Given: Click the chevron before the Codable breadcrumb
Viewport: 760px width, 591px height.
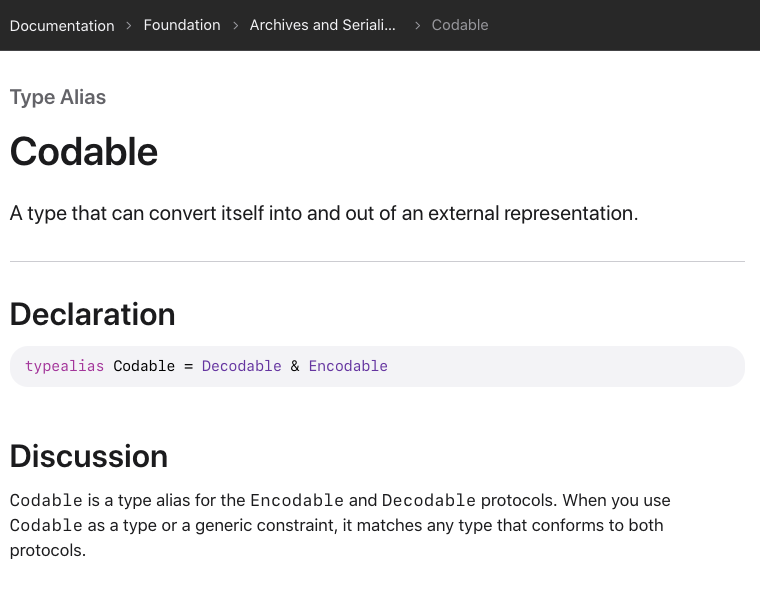Looking at the screenshot, I should click(x=418, y=25).
